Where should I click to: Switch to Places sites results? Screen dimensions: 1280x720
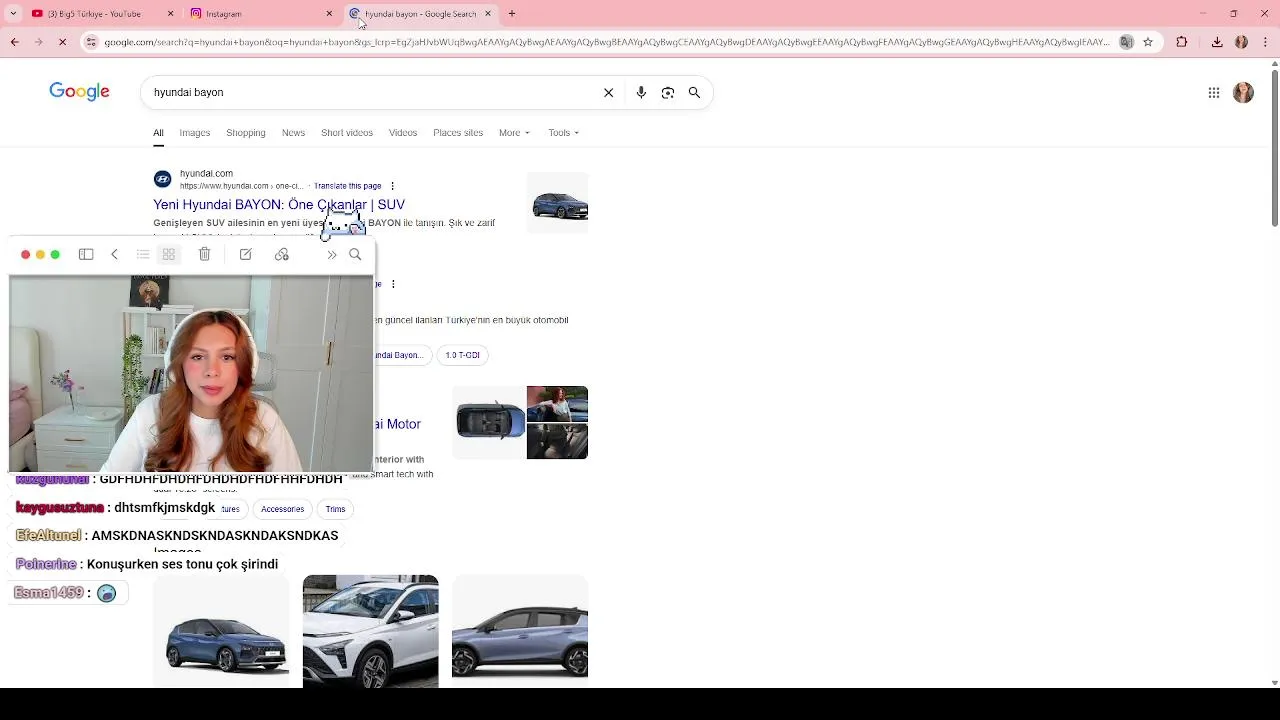(458, 133)
